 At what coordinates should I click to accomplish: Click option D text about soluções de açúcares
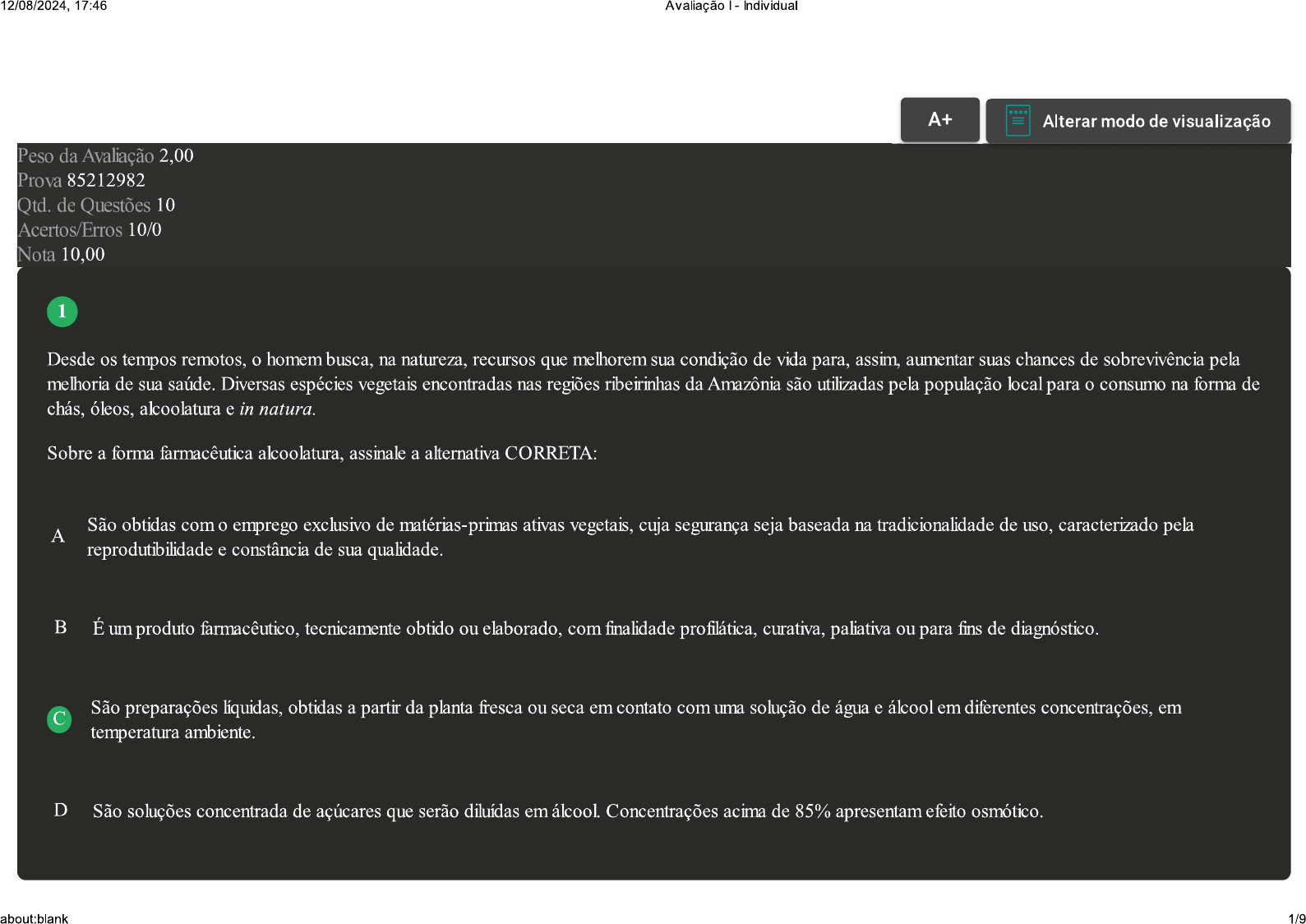[567, 811]
